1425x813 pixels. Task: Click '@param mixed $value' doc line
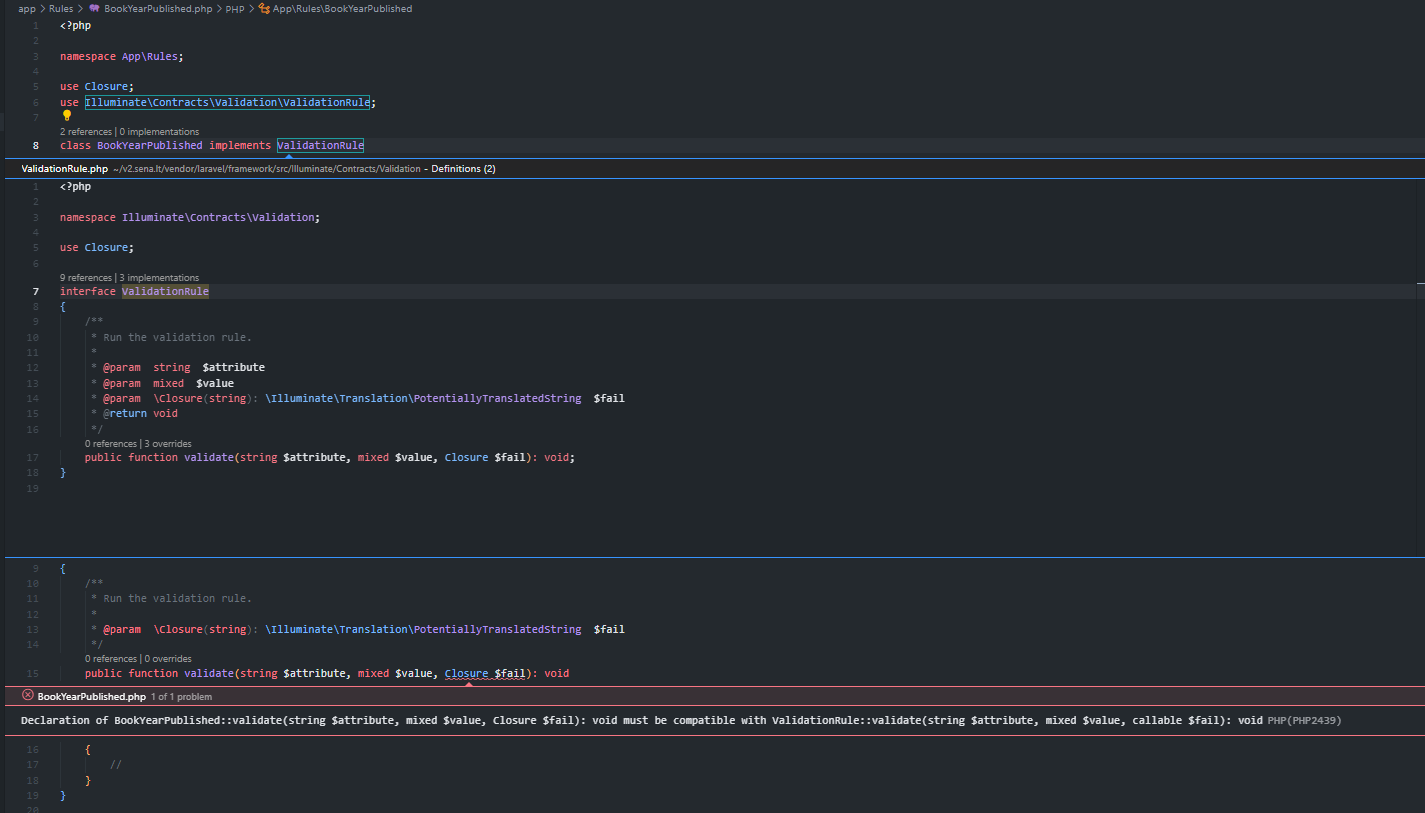[x=168, y=383]
